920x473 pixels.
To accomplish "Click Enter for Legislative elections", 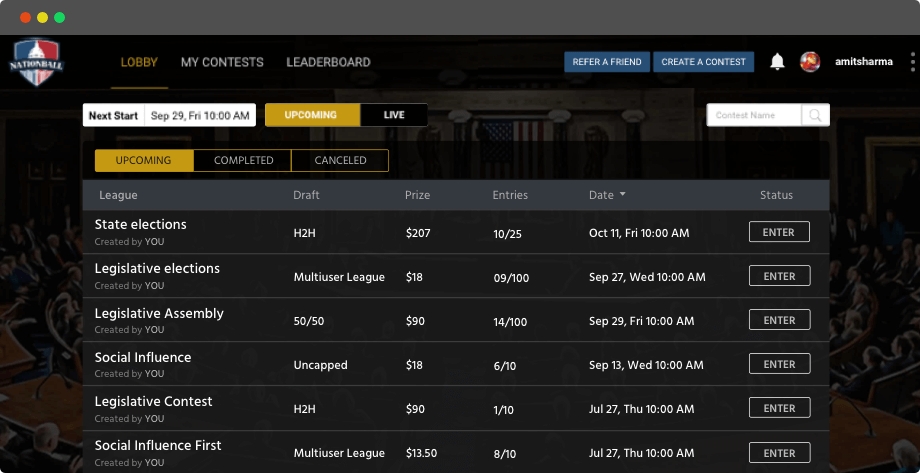I will click(779, 276).
